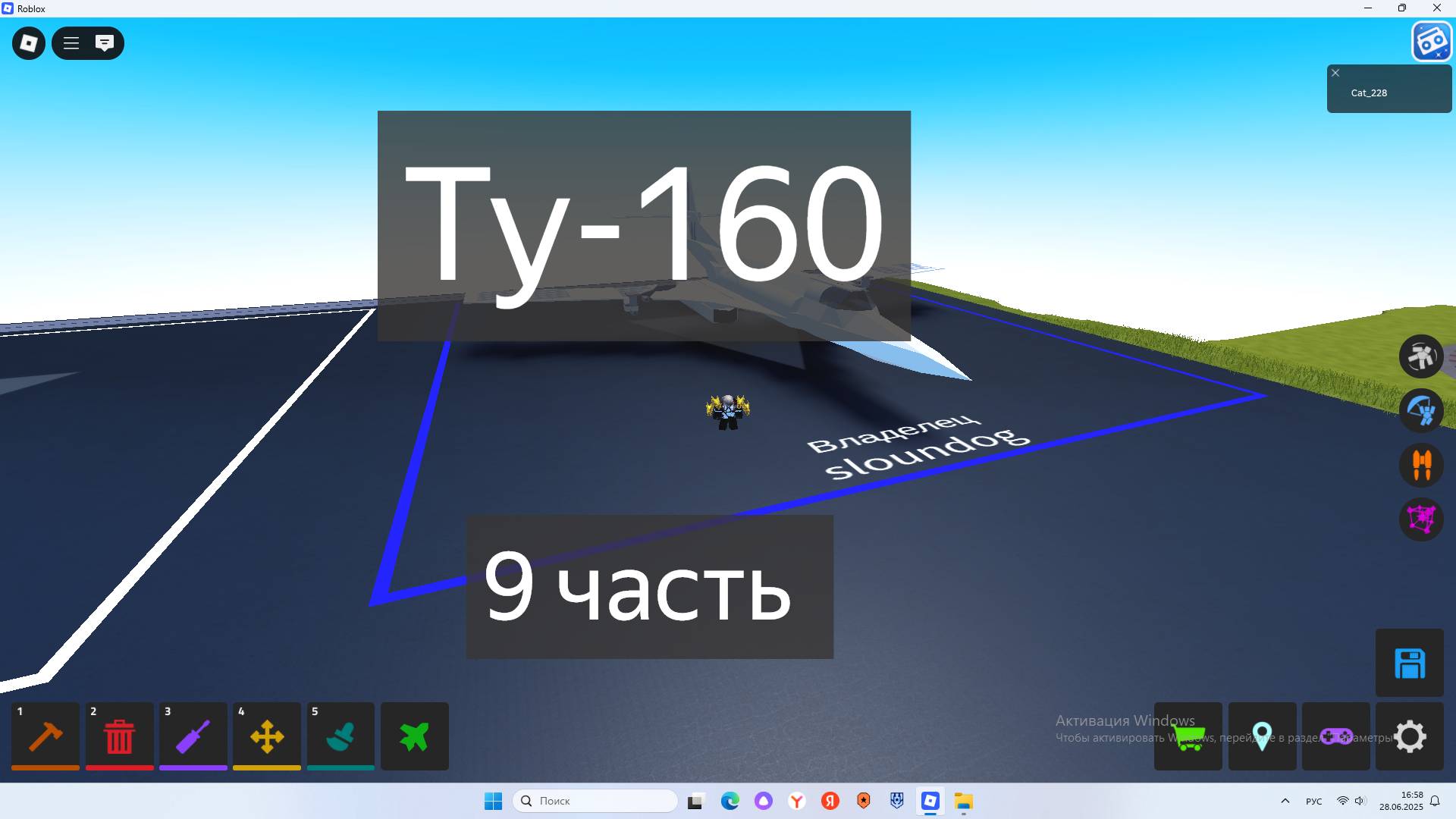Click the orange jetpack round button

[1421, 464]
